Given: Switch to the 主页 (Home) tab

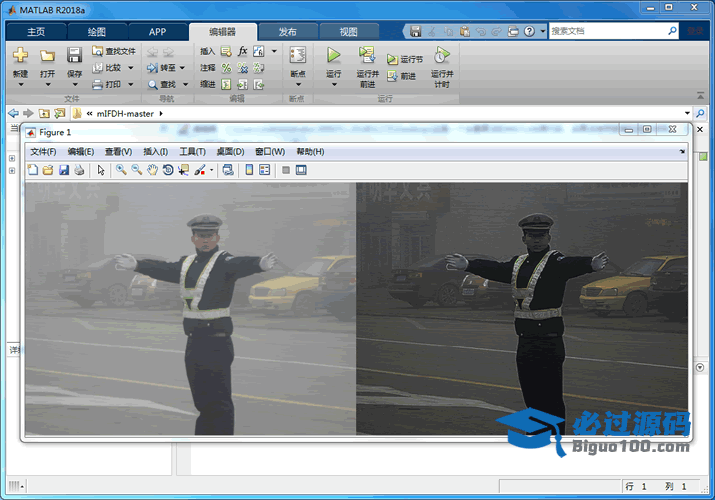Looking at the screenshot, I should pyautogui.click(x=36, y=32).
